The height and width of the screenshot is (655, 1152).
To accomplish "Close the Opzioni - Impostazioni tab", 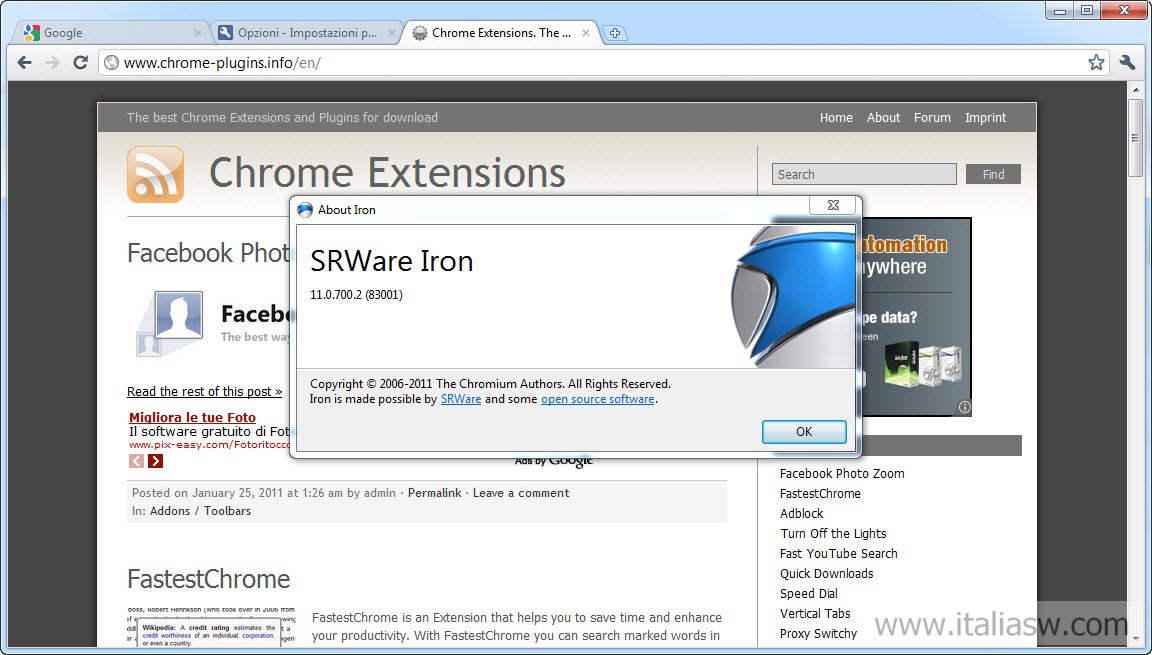I will [392, 33].
